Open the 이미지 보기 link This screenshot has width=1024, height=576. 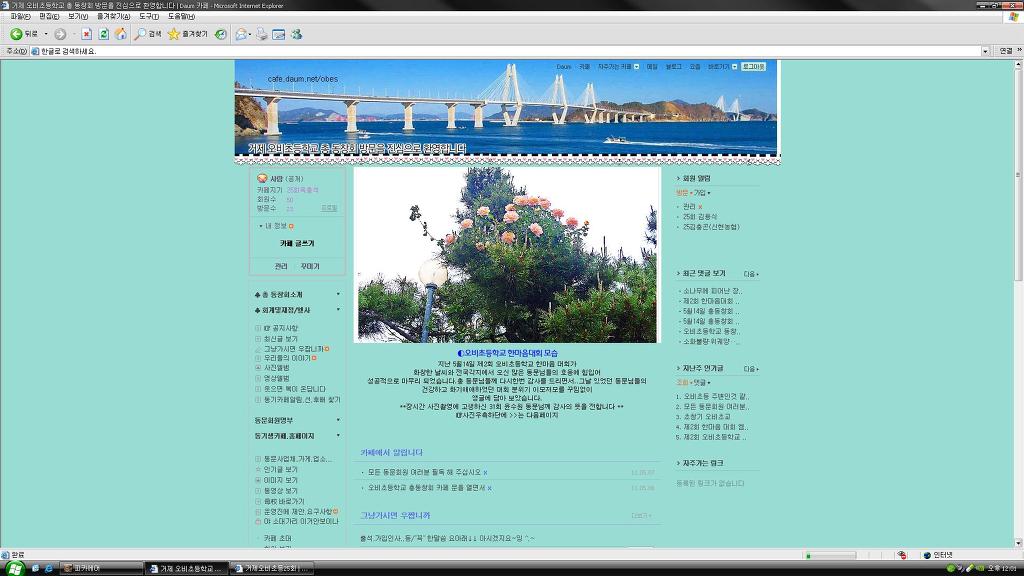tap(281, 480)
